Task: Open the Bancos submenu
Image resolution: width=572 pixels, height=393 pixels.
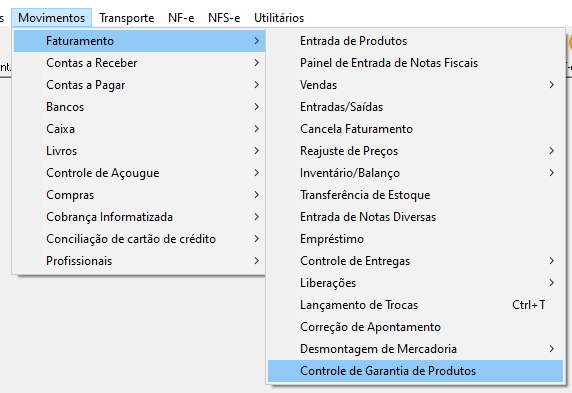Action: pos(139,107)
